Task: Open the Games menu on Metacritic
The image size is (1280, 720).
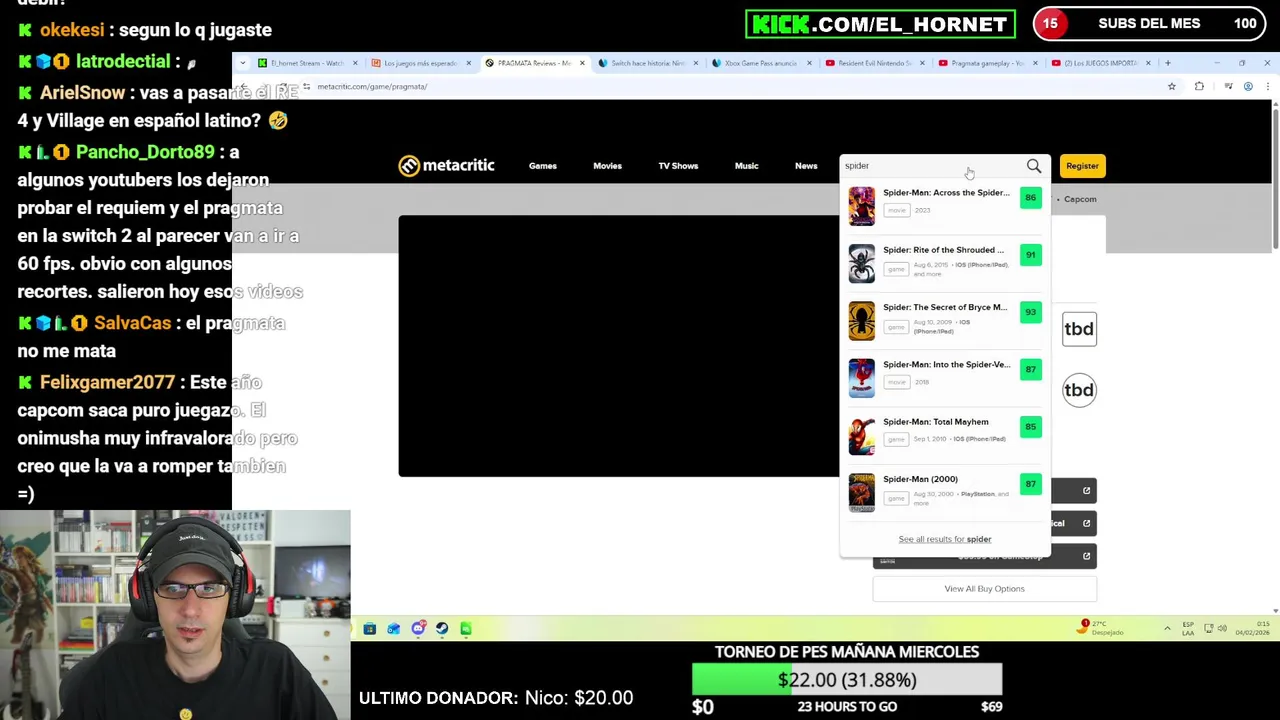Action: tap(543, 166)
